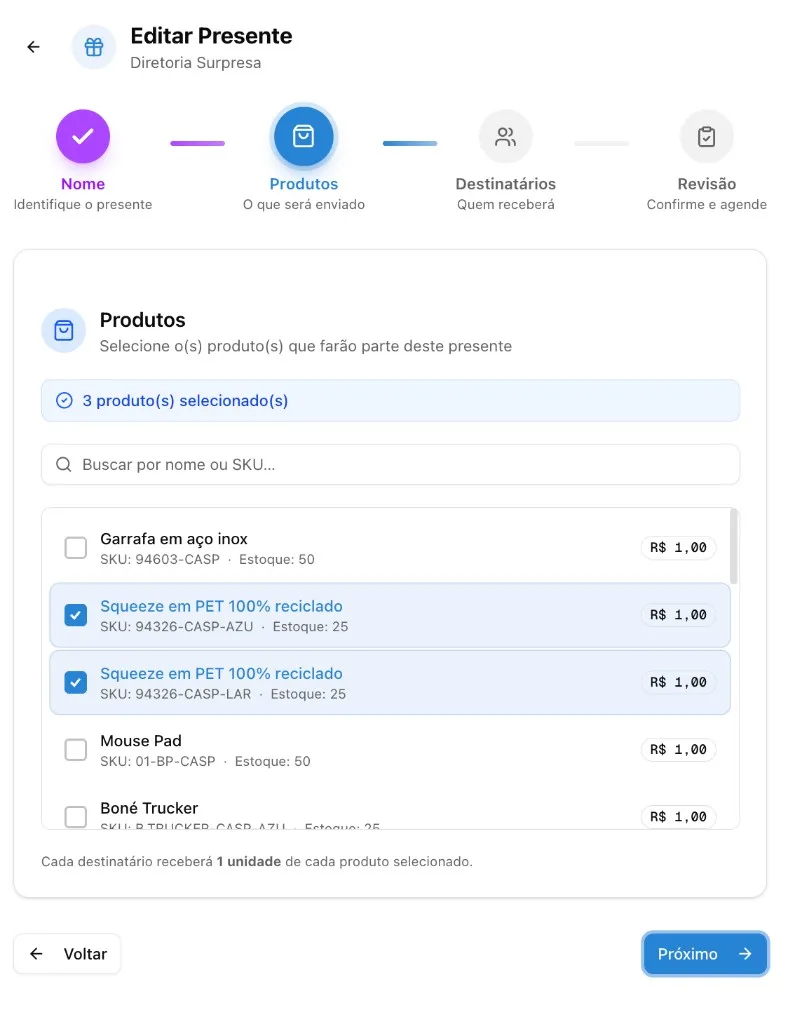
Task: Click the "Identifique o presente" step caption
Action: pos(83,204)
